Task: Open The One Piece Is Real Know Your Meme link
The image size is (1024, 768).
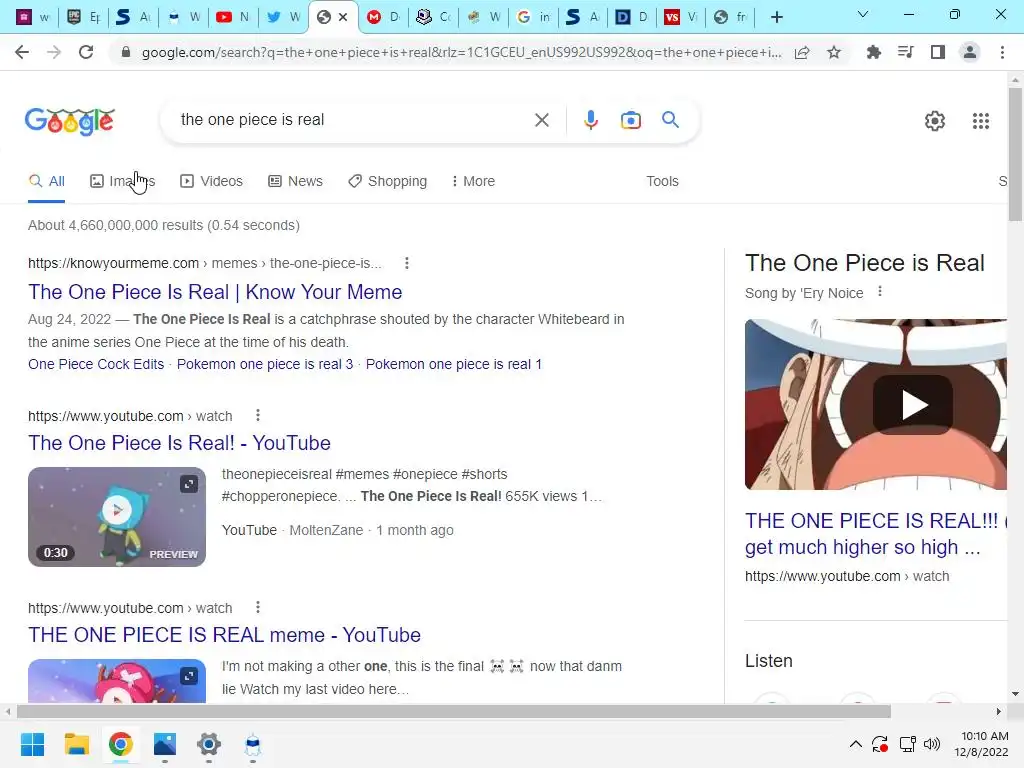Action: pyautogui.click(x=215, y=292)
